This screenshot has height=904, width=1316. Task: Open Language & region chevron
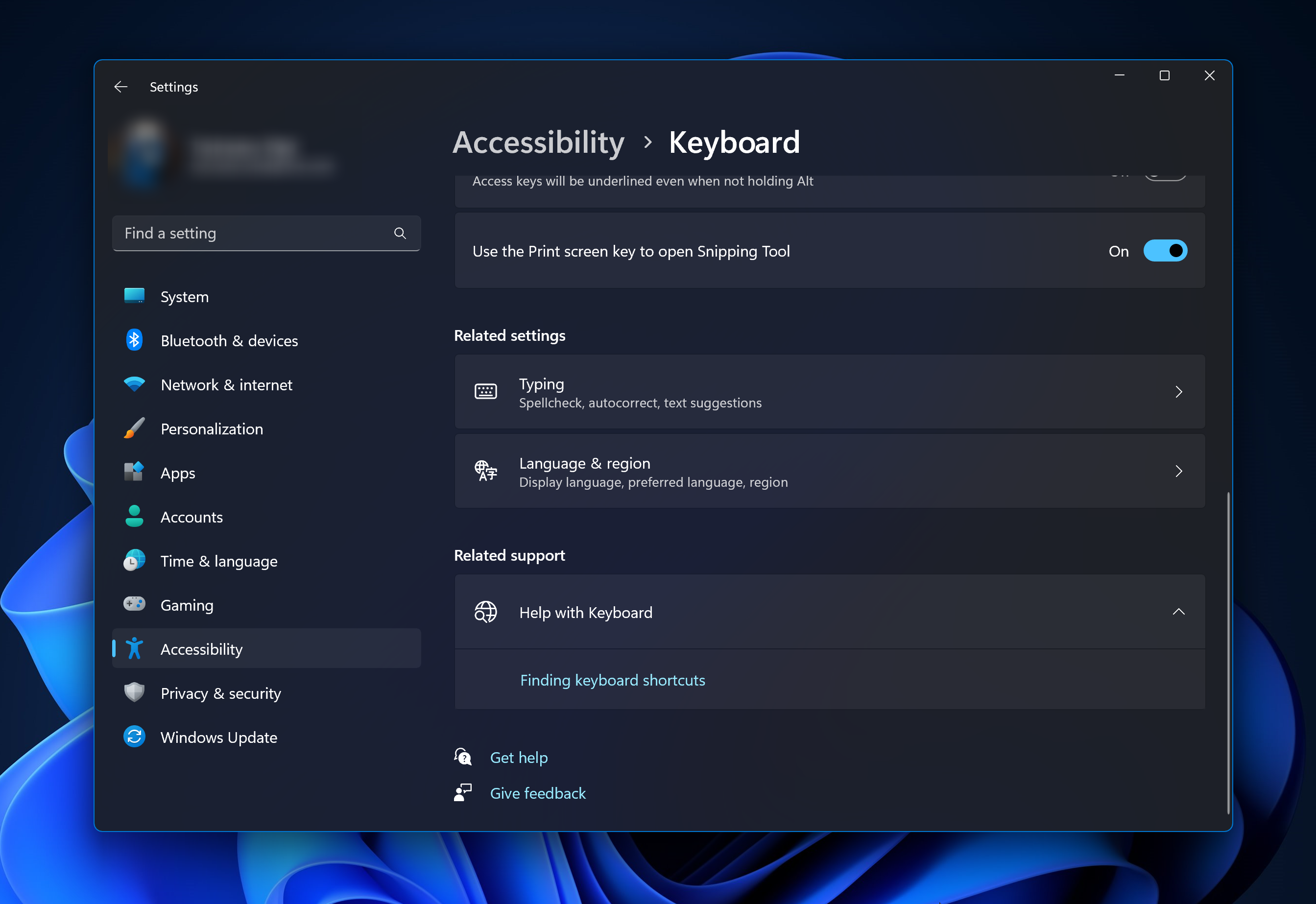(1178, 471)
